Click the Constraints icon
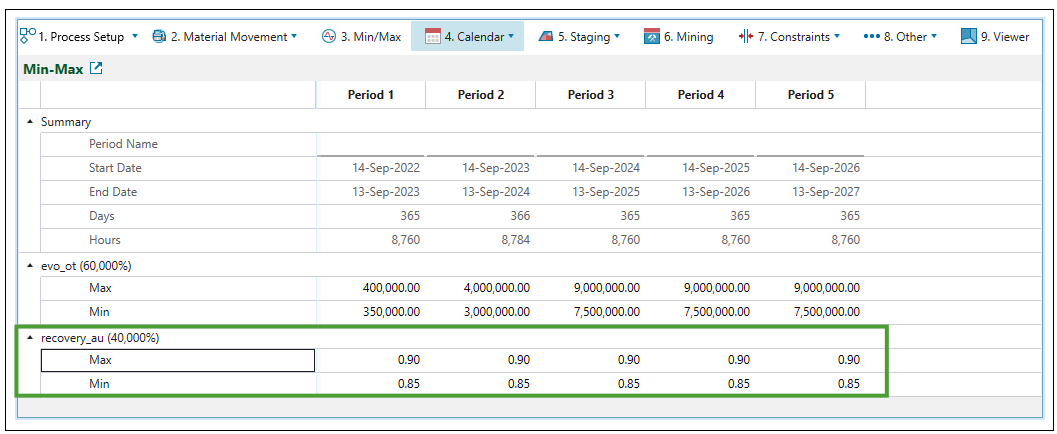 point(745,37)
